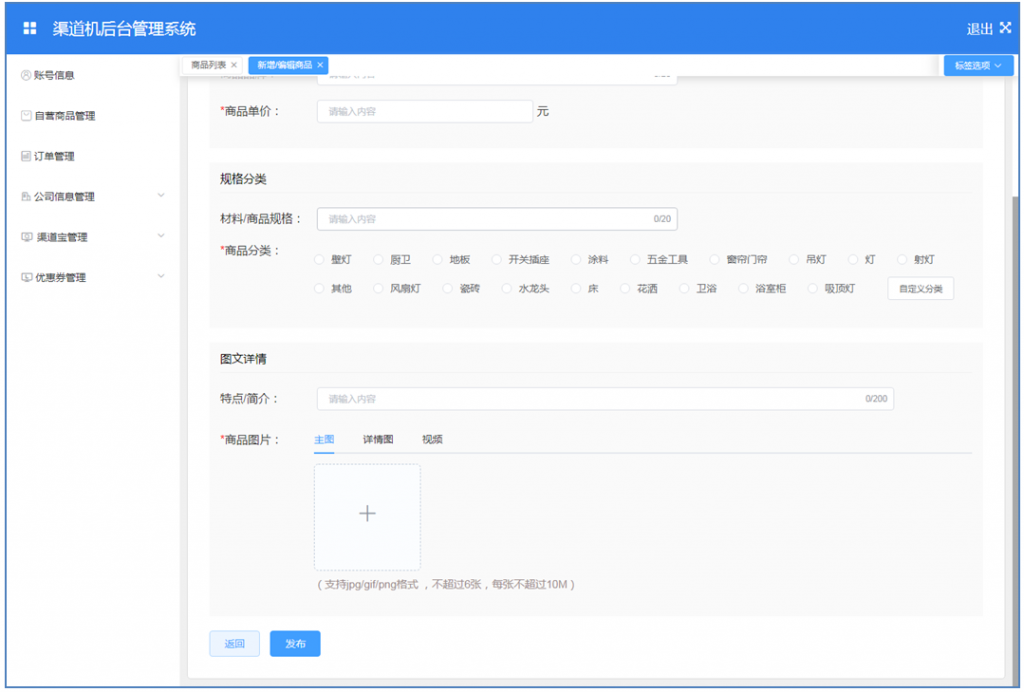The height and width of the screenshot is (692, 1024).
Task: Select the 吸顶灯 category radio
Action: click(x=813, y=289)
